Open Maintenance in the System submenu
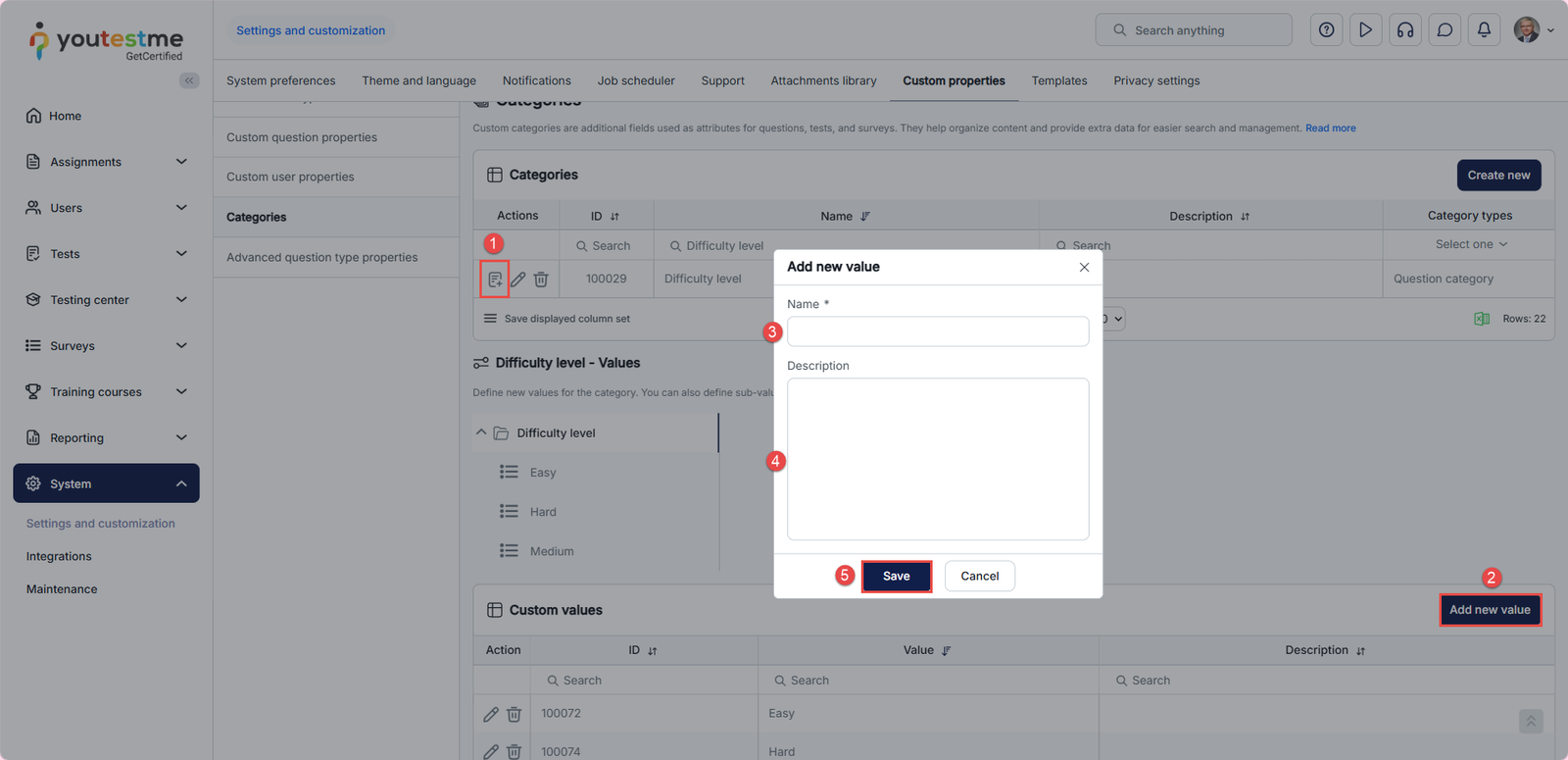This screenshot has height=760, width=1568. tap(62, 589)
